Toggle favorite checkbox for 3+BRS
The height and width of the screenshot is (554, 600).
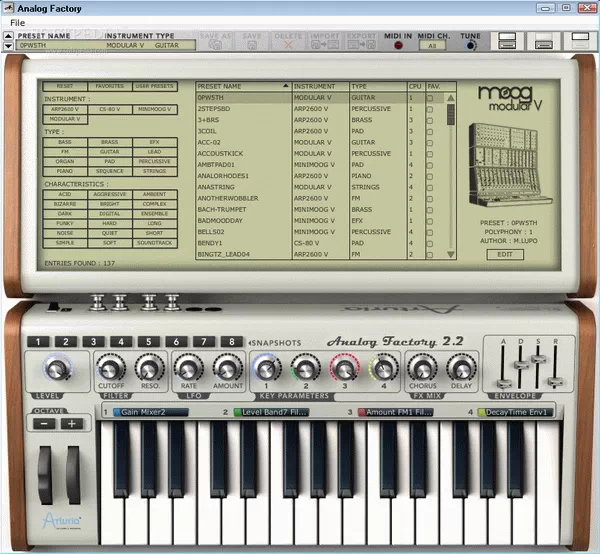coord(430,121)
